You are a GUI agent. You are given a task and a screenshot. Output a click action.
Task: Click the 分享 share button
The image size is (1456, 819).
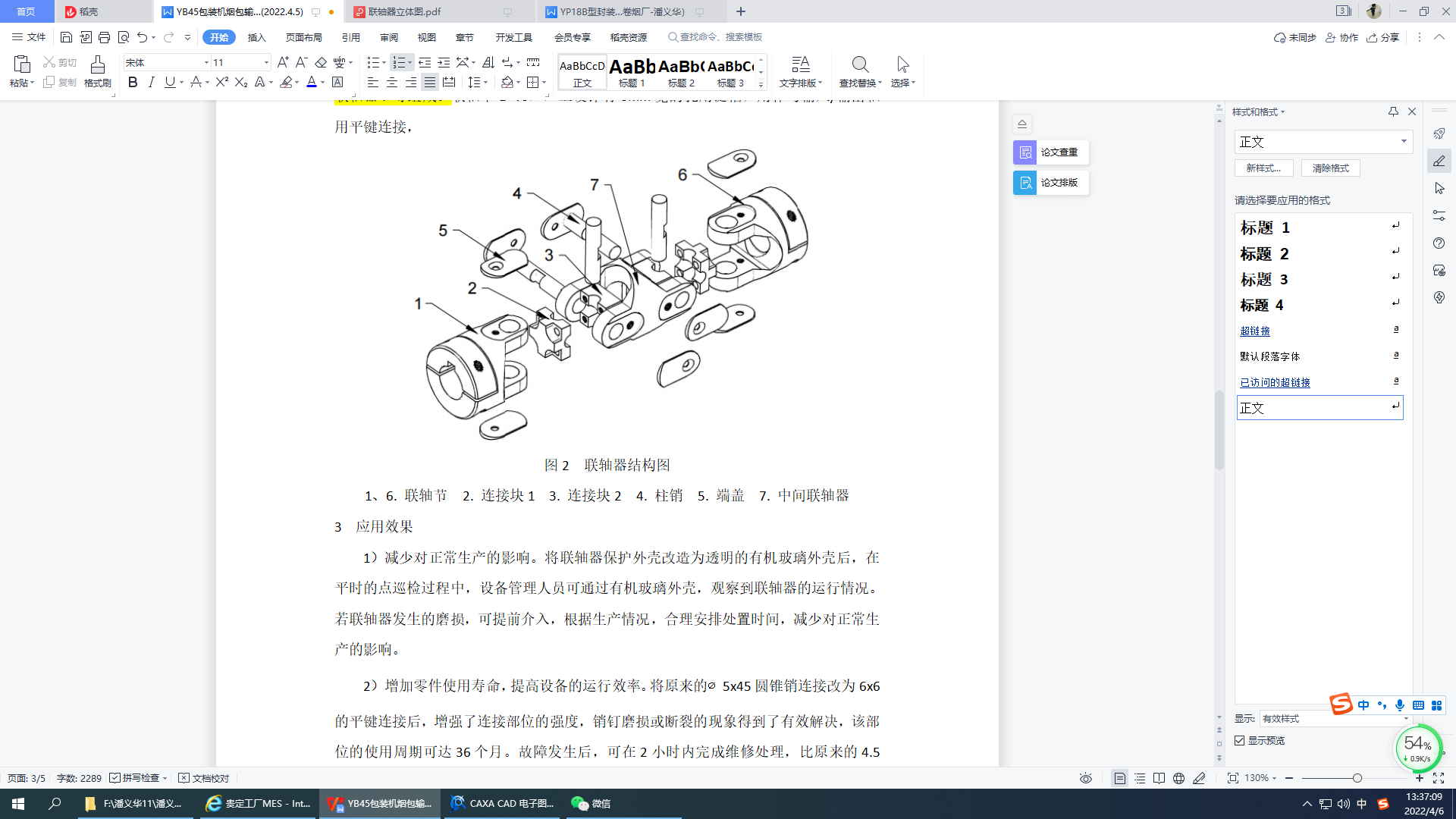[1382, 37]
